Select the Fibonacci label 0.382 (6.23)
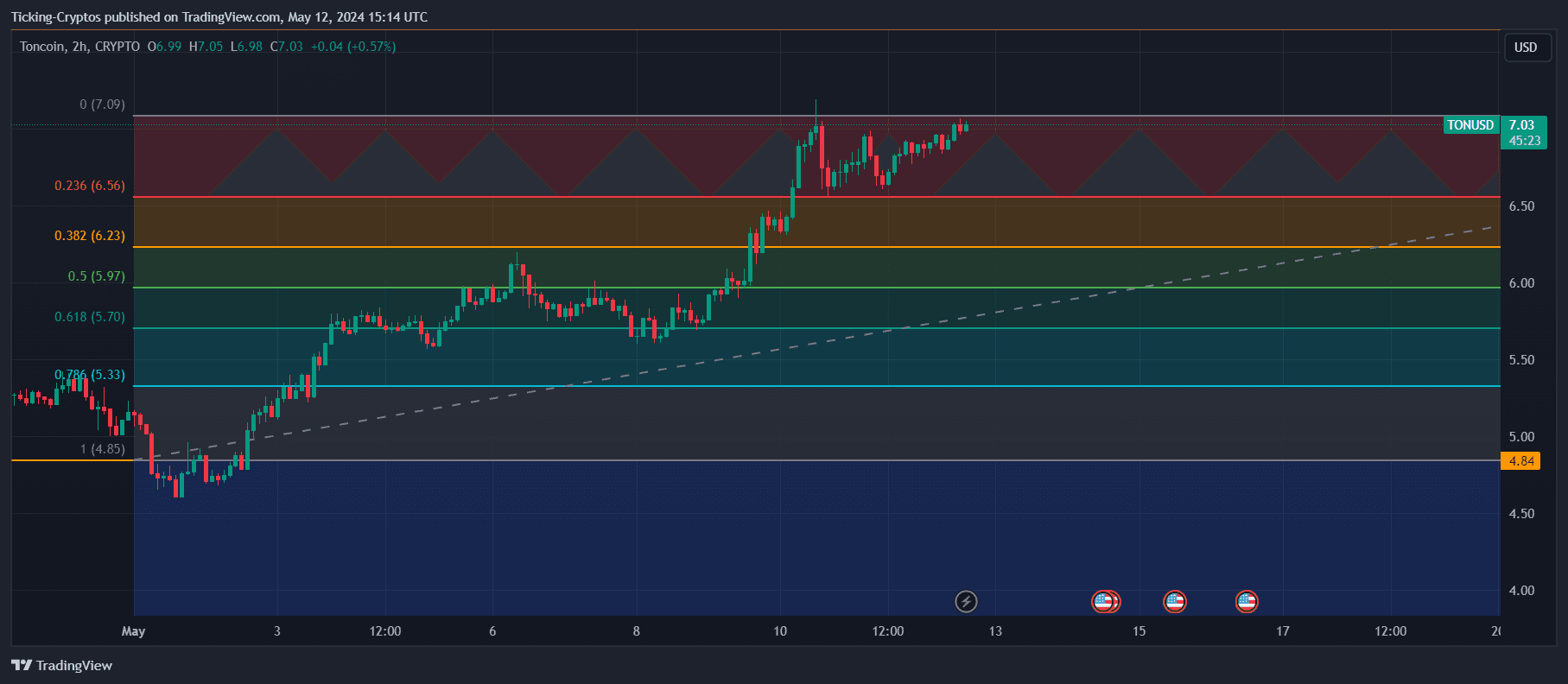The width and height of the screenshot is (1568, 684). [x=89, y=236]
